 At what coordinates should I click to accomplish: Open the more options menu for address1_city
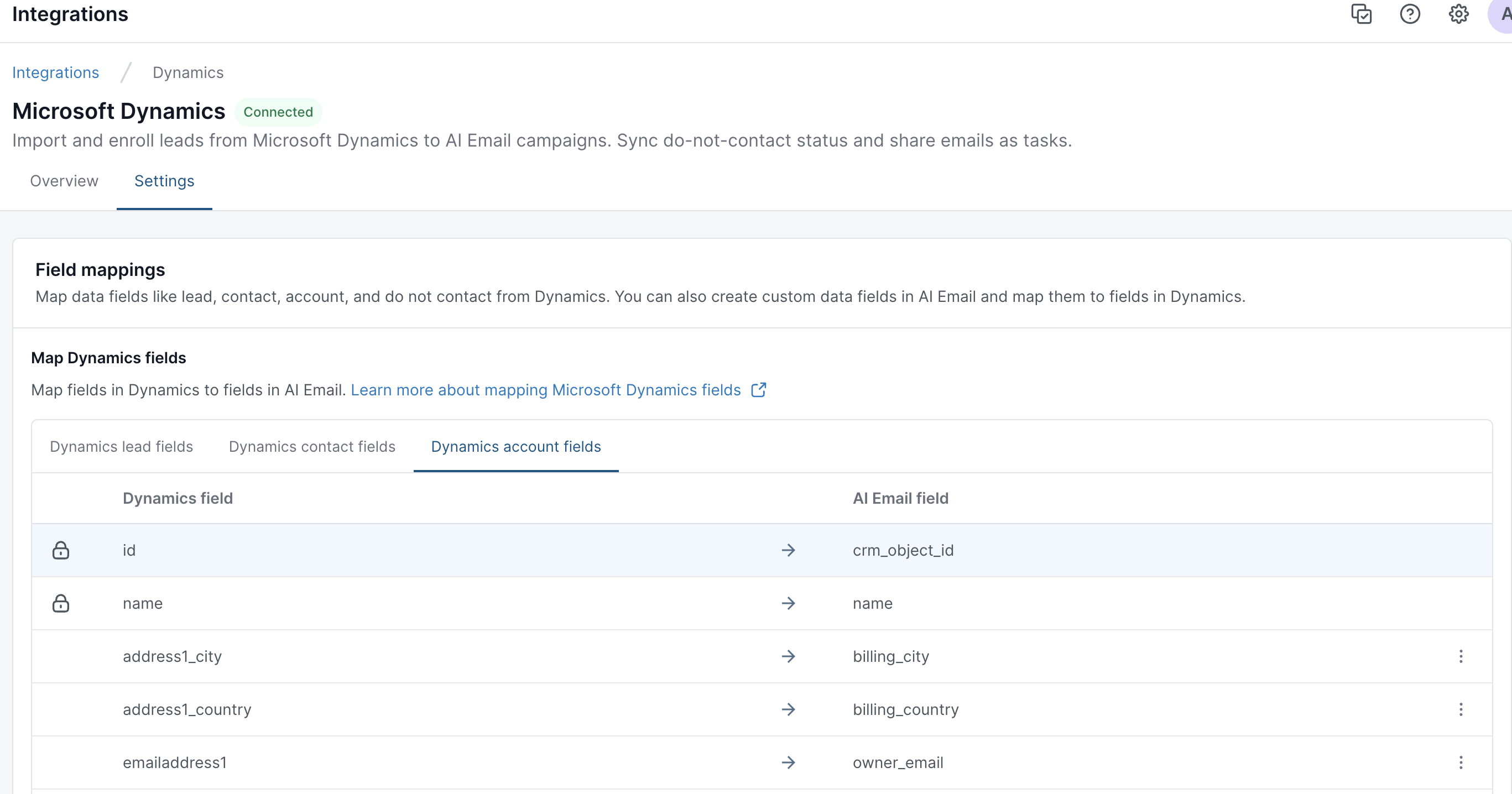[1461, 656]
